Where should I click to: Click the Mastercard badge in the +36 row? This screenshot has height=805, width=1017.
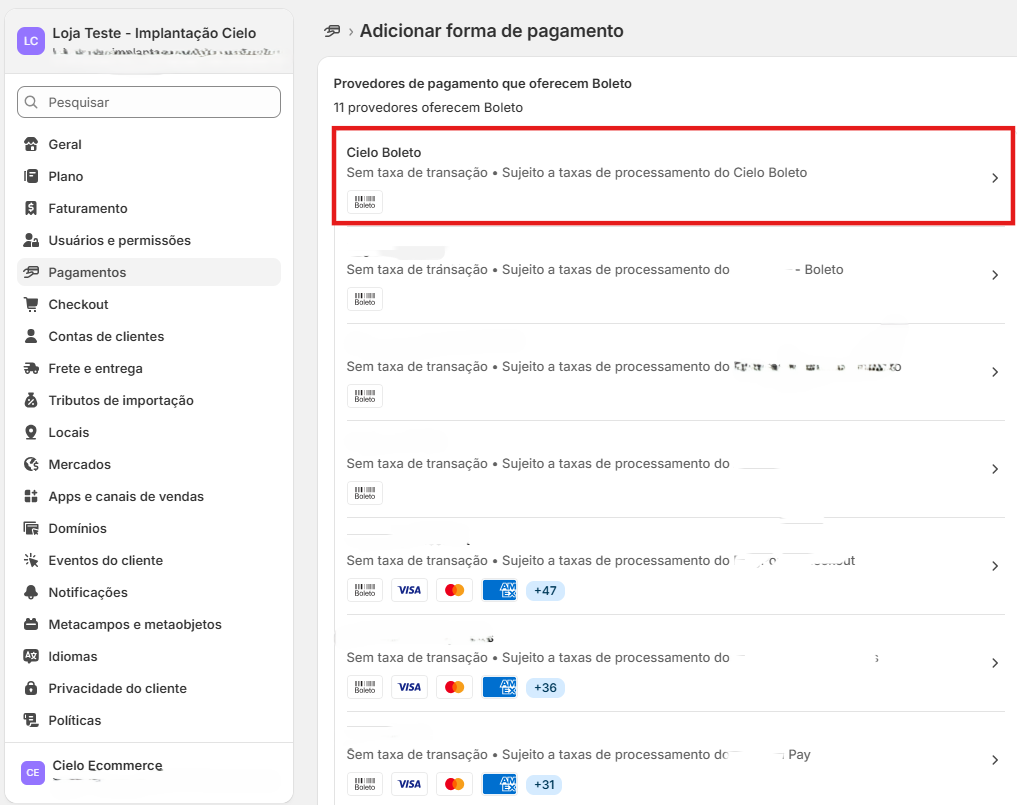coord(455,687)
